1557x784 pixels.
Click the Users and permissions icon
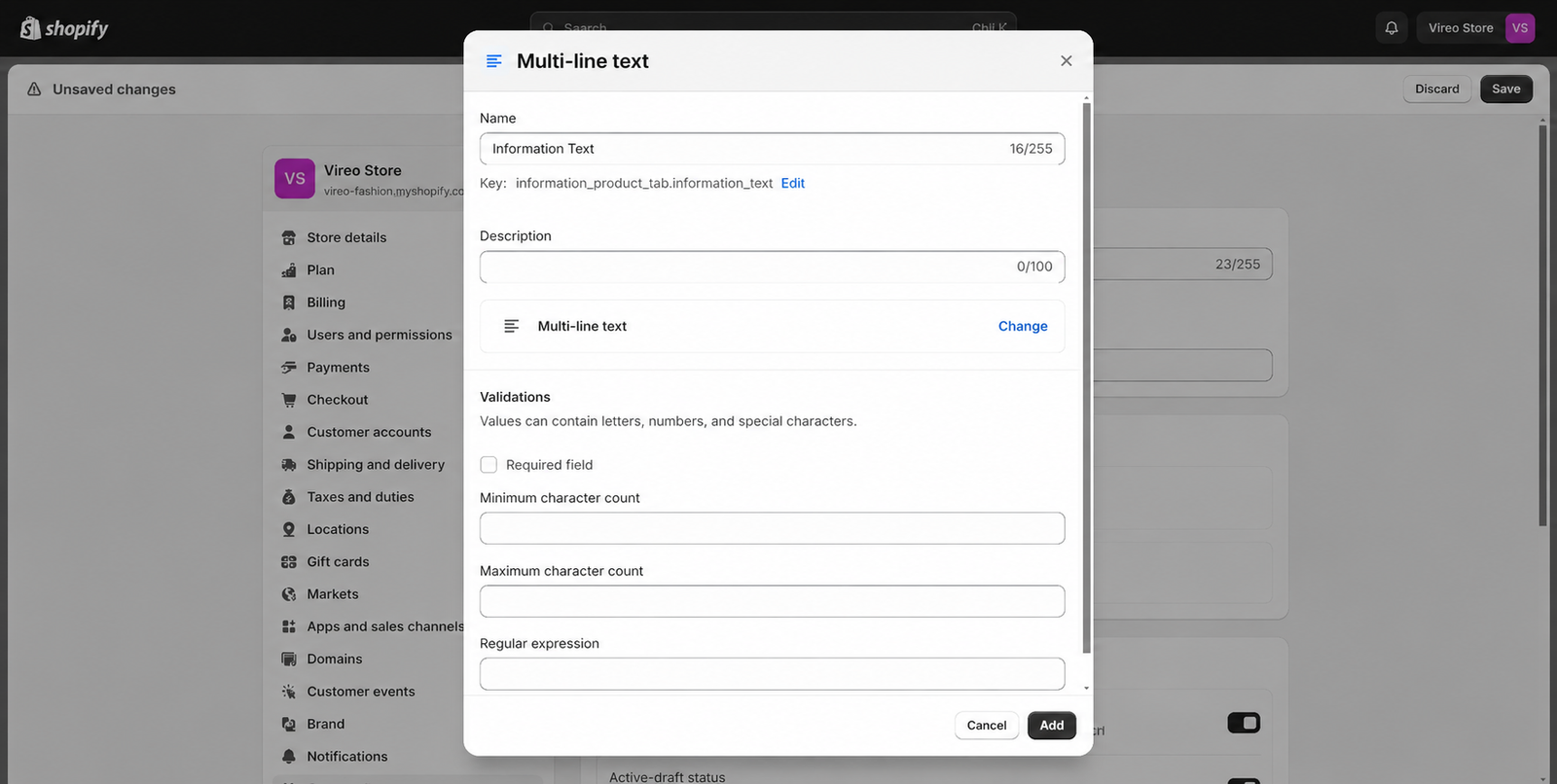point(289,335)
